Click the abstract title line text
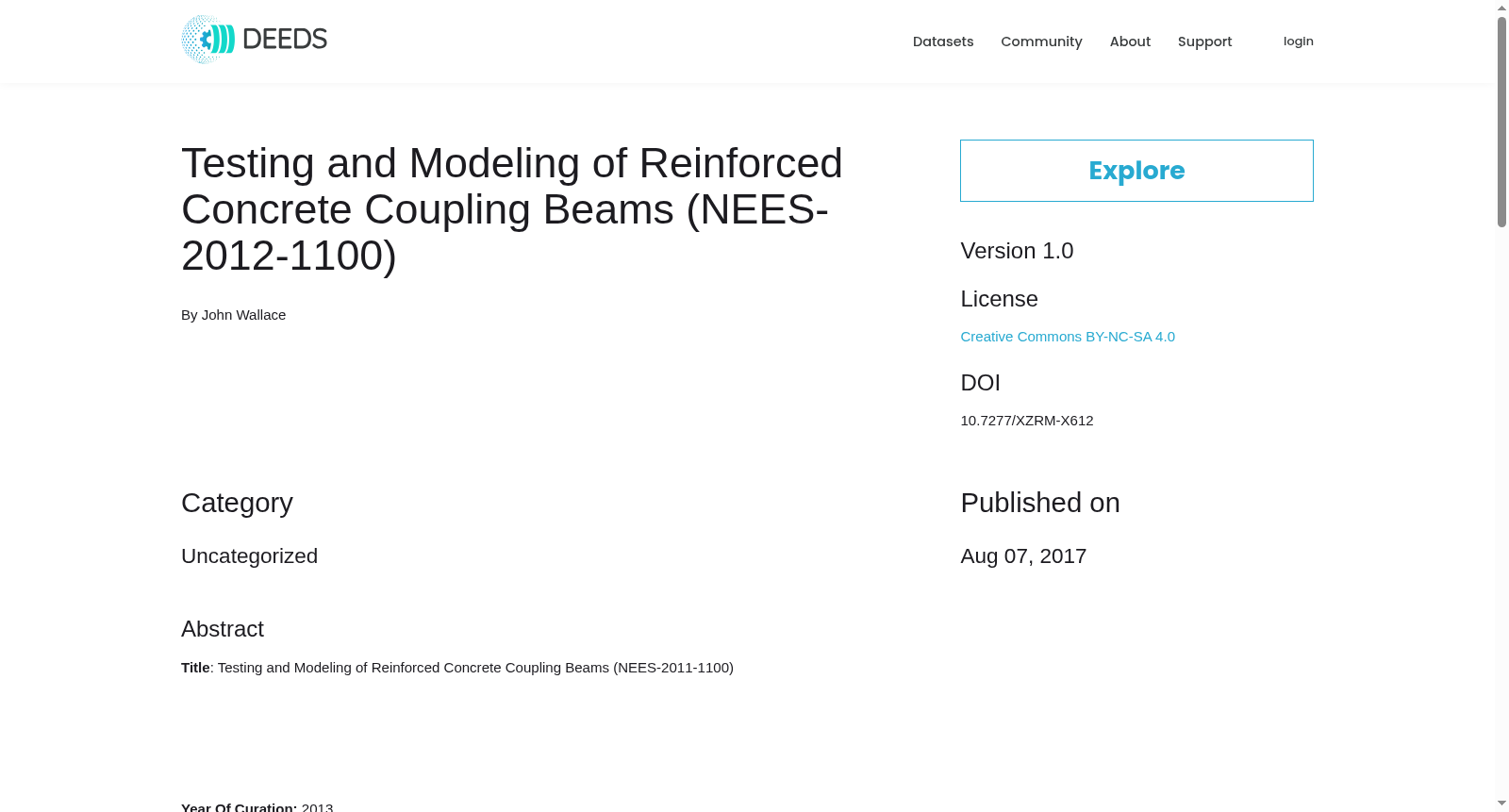This screenshot has height=812, width=1509. click(457, 668)
